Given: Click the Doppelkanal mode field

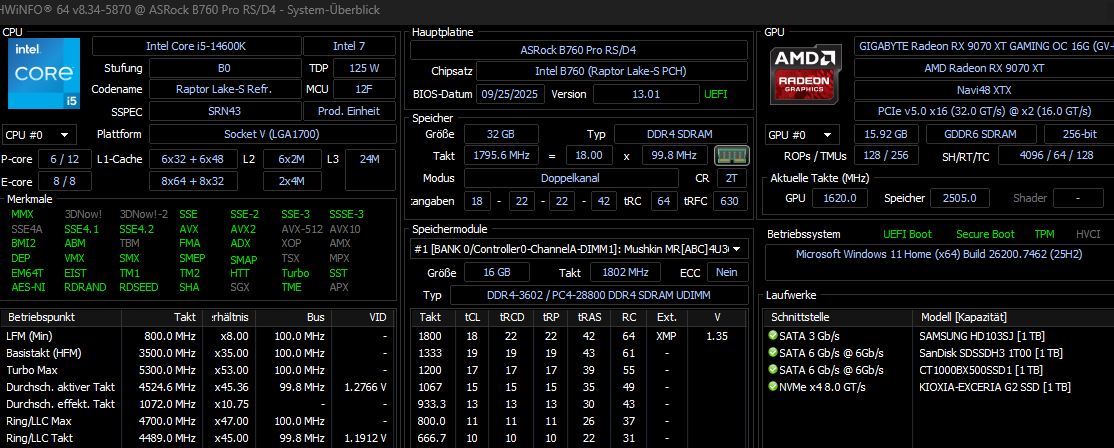Looking at the screenshot, I should coord(571,177).
